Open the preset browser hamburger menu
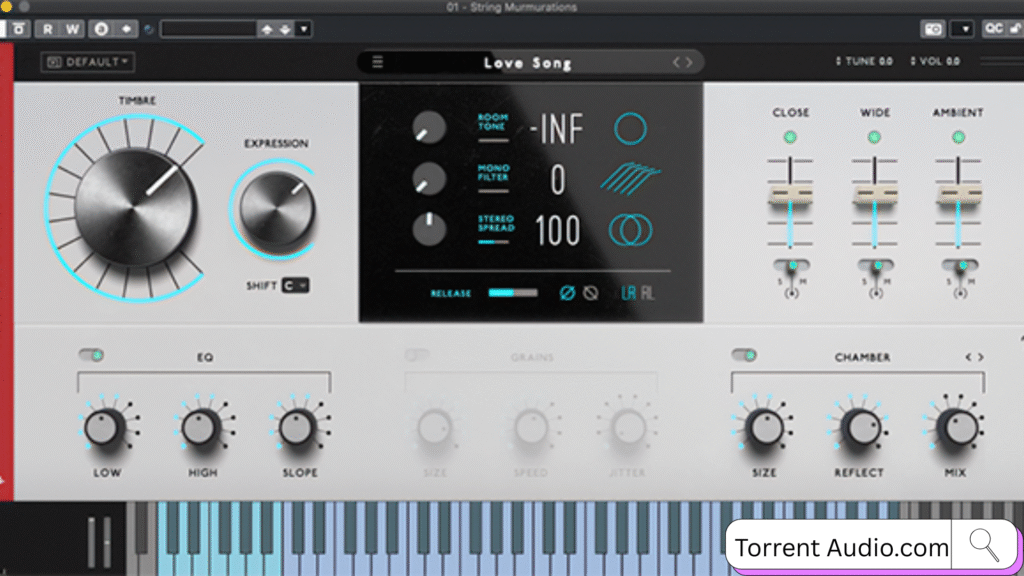Viewport: 1024px width, 576px height. pyautogui.click(x=378, y=62)
